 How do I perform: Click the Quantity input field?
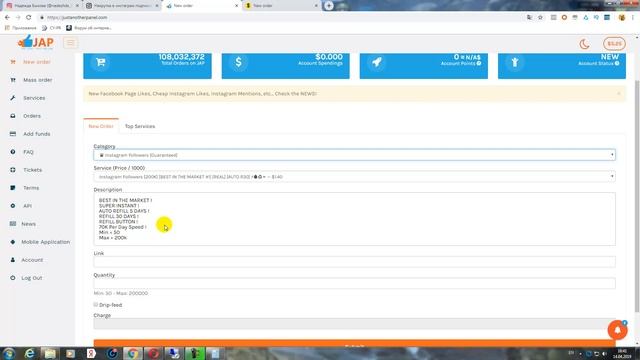pyautogui.click(x=354, y=283)
